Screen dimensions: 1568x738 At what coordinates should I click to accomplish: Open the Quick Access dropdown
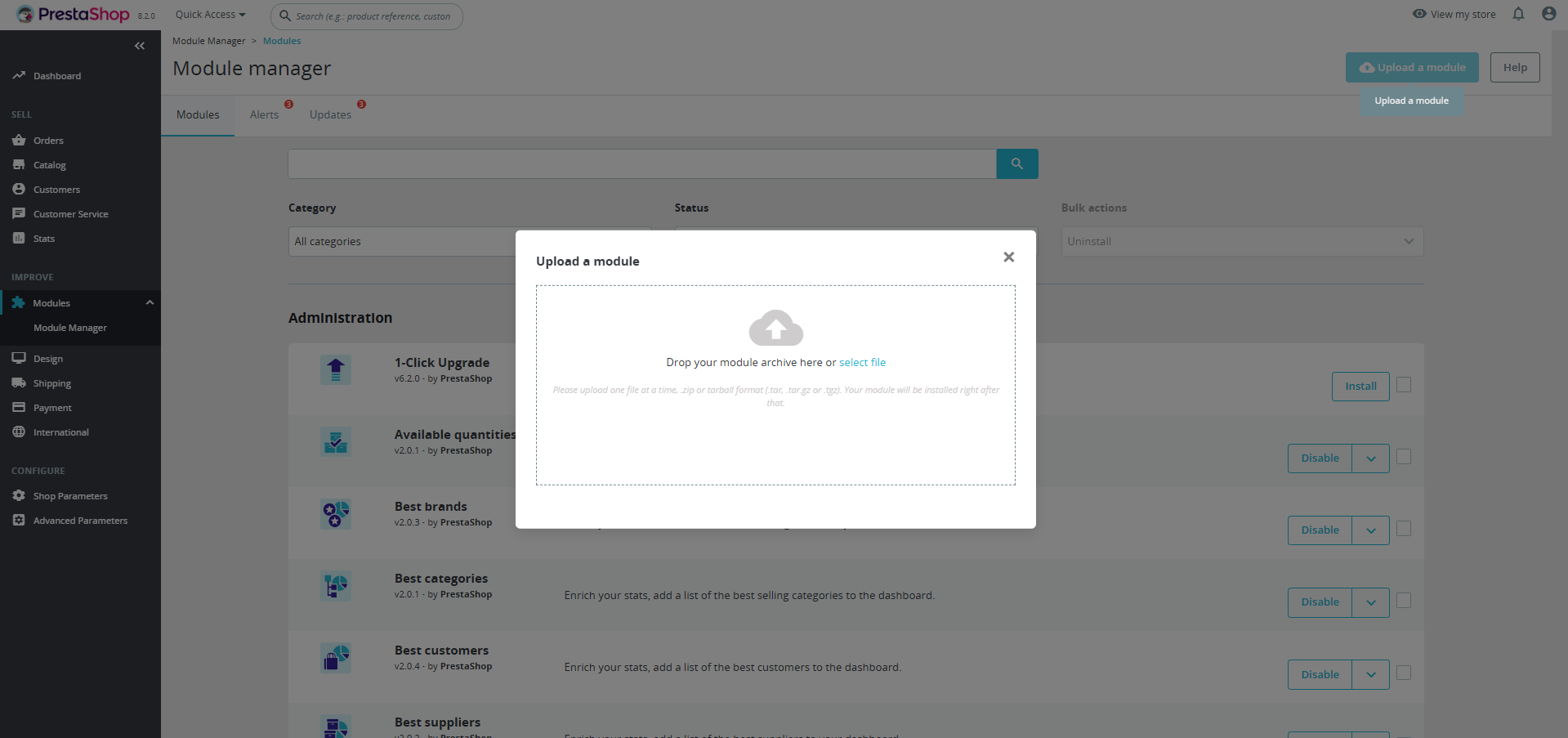pos(209,14)
